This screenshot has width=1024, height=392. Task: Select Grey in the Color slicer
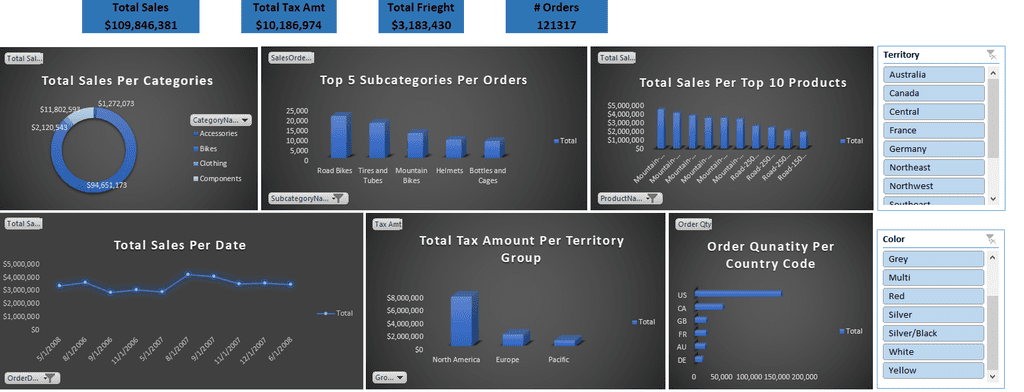[933, 259]
